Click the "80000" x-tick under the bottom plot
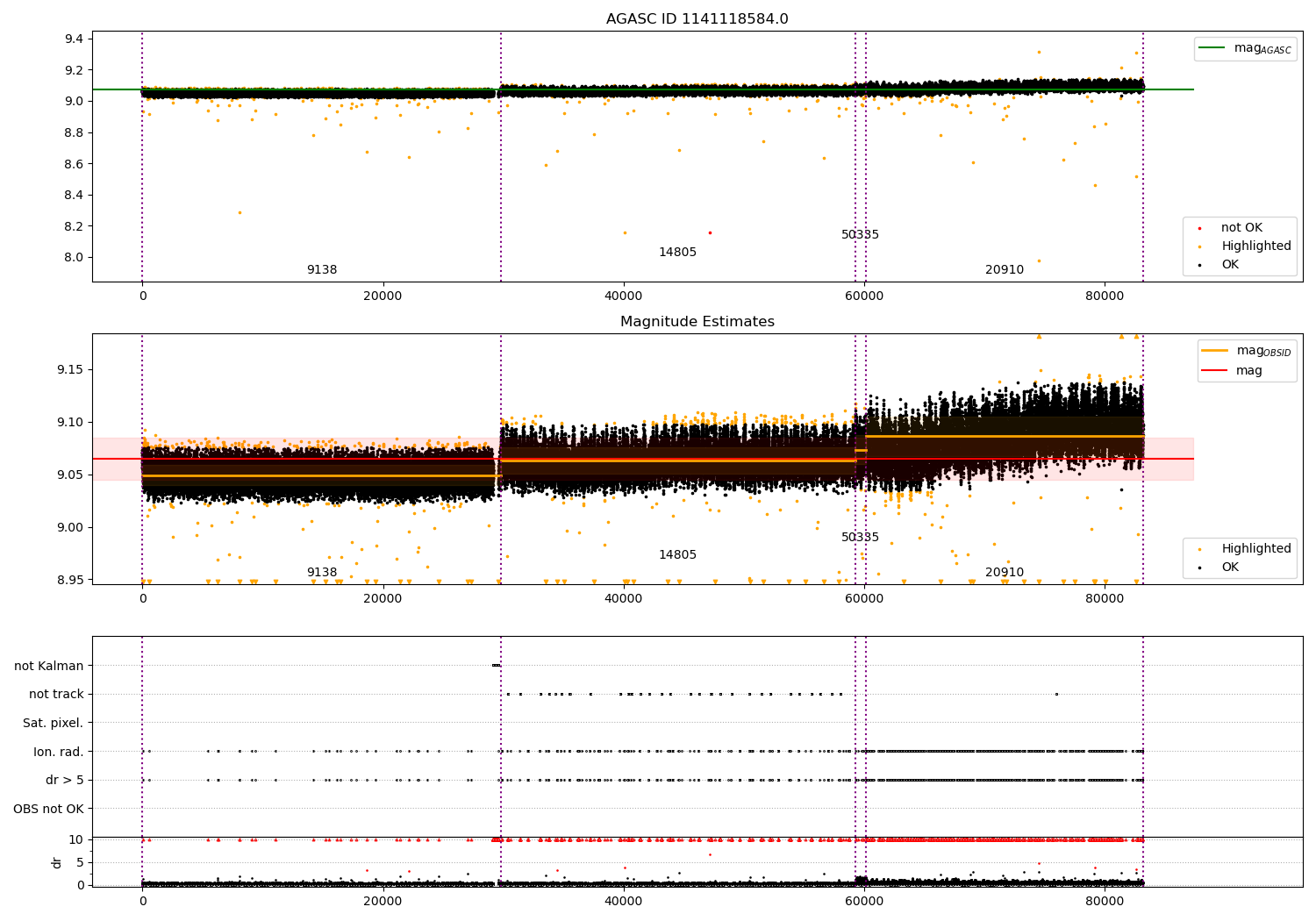The width and height of the screenshot is (1316, 921). 1105,902
